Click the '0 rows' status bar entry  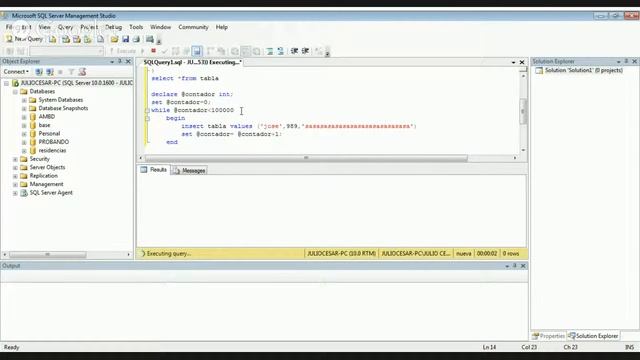(x=511, y=253)
